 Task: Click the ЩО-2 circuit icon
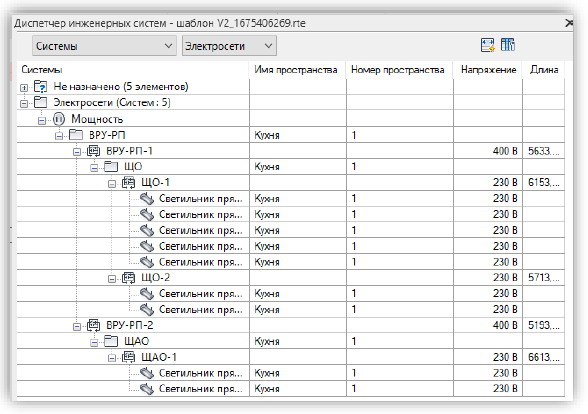(129, 278)
